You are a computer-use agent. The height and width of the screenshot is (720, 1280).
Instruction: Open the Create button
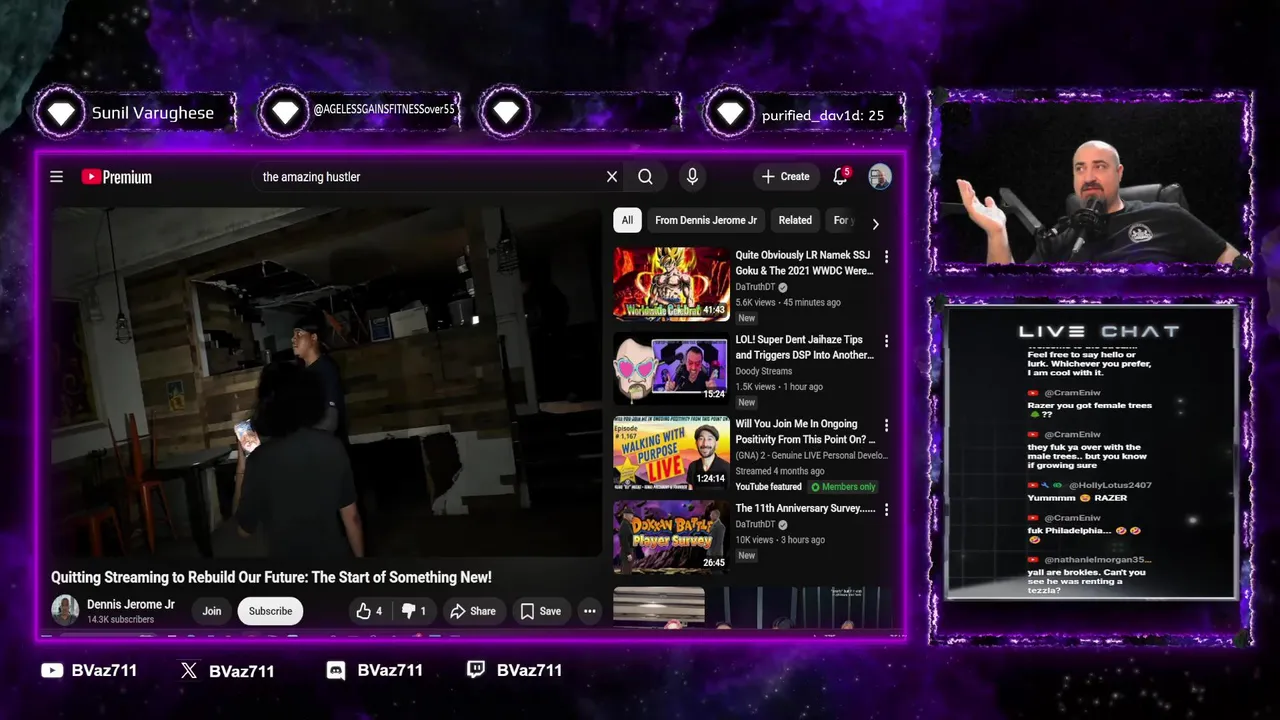click(786, 177)
